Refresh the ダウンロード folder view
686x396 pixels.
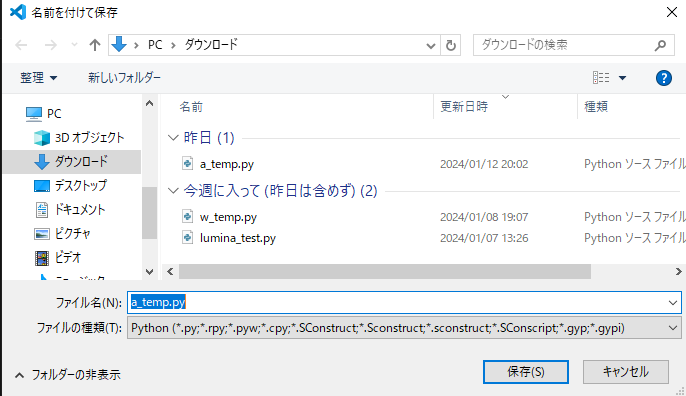[x=451, y=45]
